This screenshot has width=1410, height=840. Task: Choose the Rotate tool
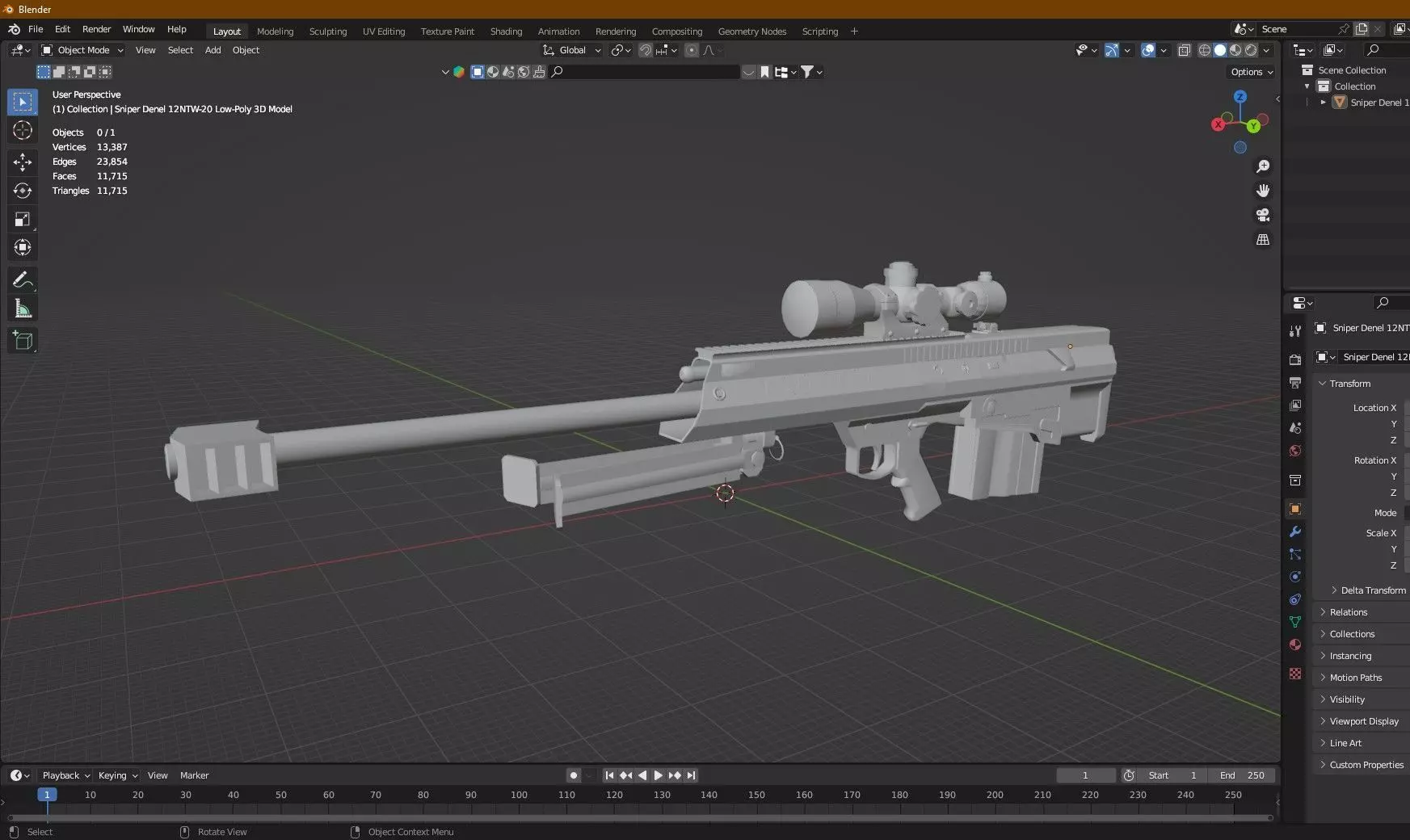(23, 191)
